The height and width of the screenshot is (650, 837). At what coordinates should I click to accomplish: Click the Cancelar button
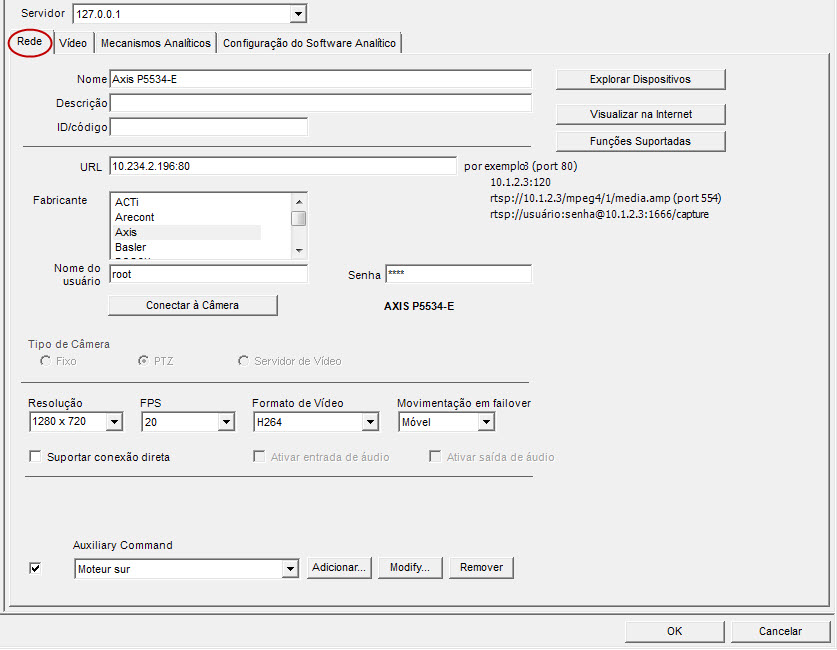click(x=780, y=631)
